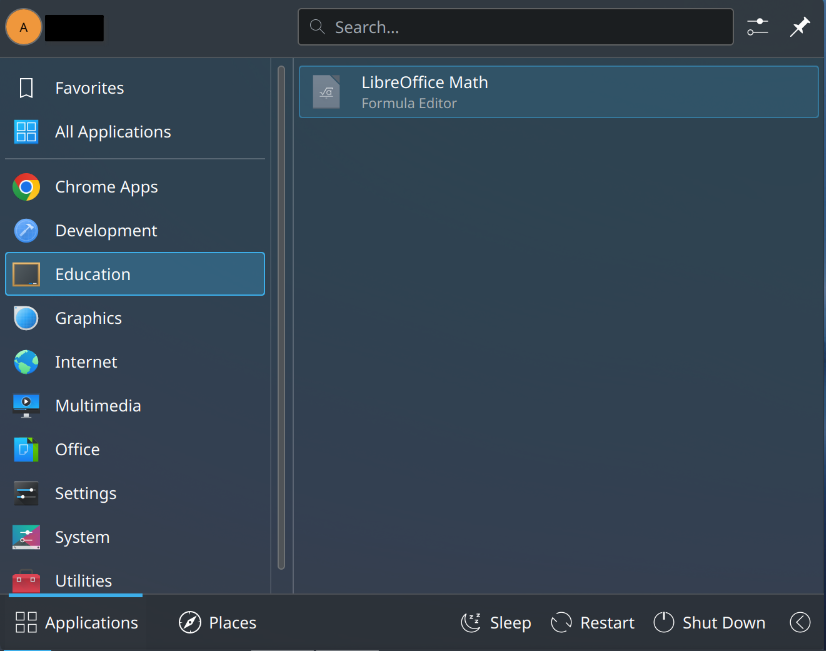Screen dimensions: 826x651
Task: Click the Development hammer icon
Action: click(26, 231)
